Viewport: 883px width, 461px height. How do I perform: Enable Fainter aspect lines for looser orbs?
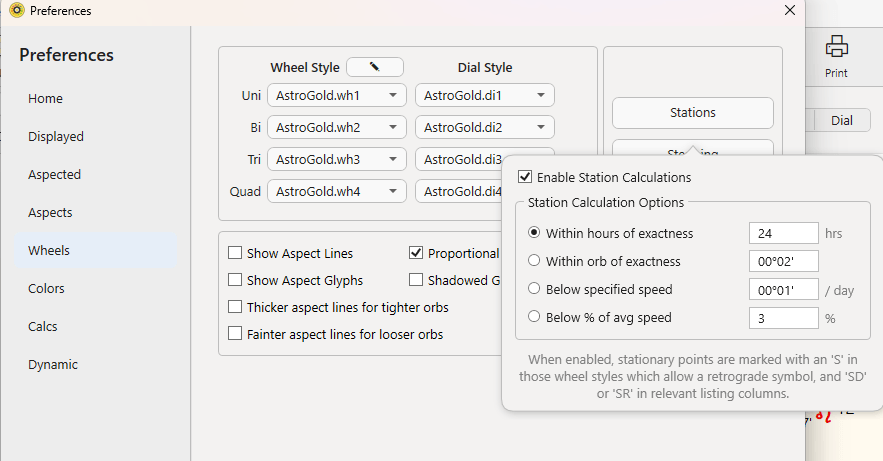(x=235, y=333)
